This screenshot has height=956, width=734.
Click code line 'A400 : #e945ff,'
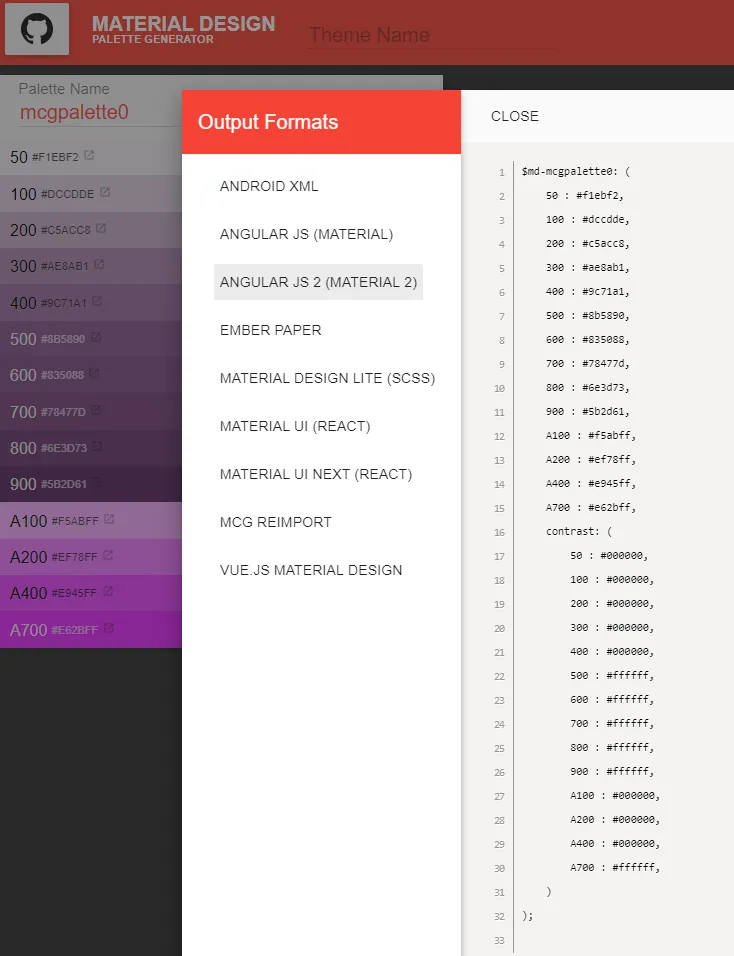pyautogui.click(x=591, y=483)
